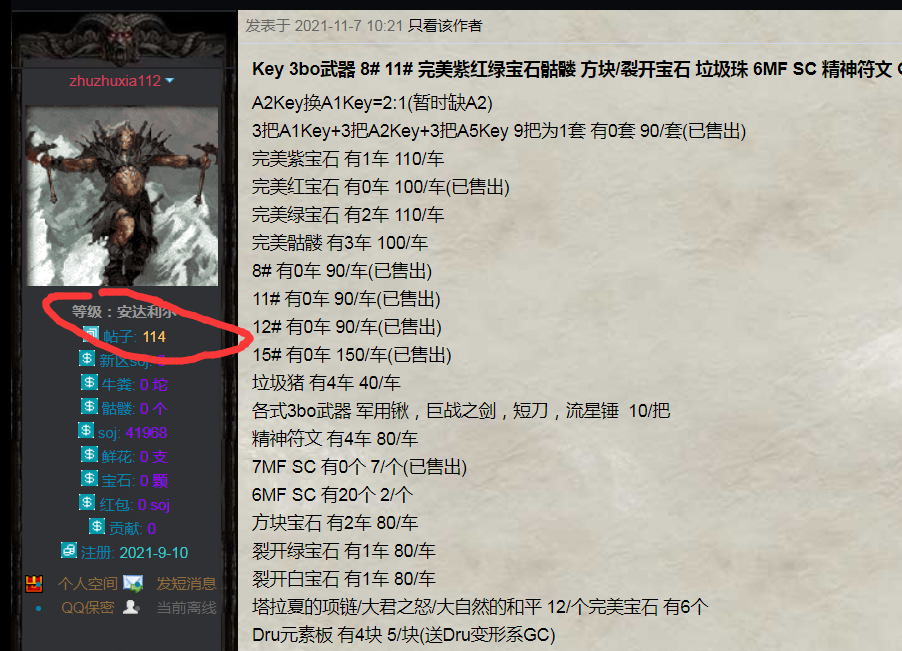The width and height of the screenshot is (902, 651).
Task: Click the dollar icon beside soj 41968
Action: click(86, 430)
